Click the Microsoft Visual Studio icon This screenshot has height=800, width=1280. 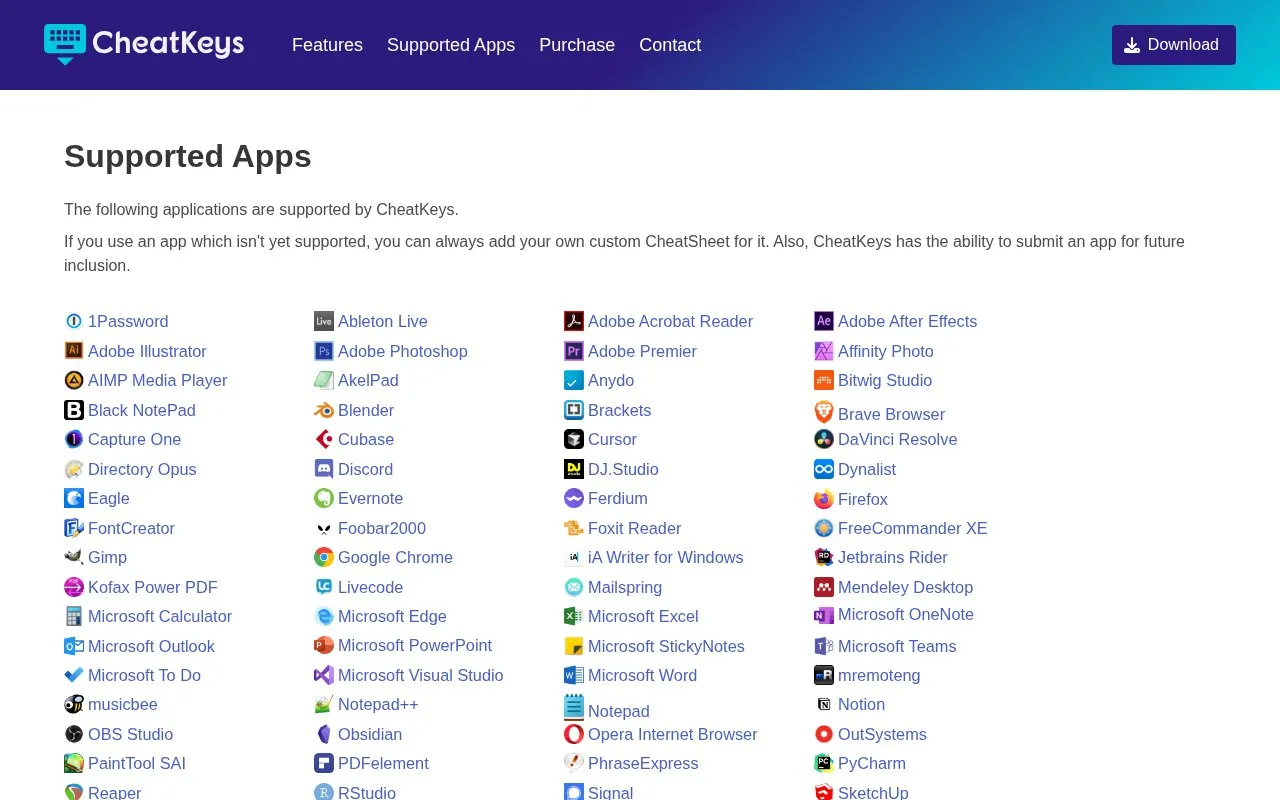[324, 675]
